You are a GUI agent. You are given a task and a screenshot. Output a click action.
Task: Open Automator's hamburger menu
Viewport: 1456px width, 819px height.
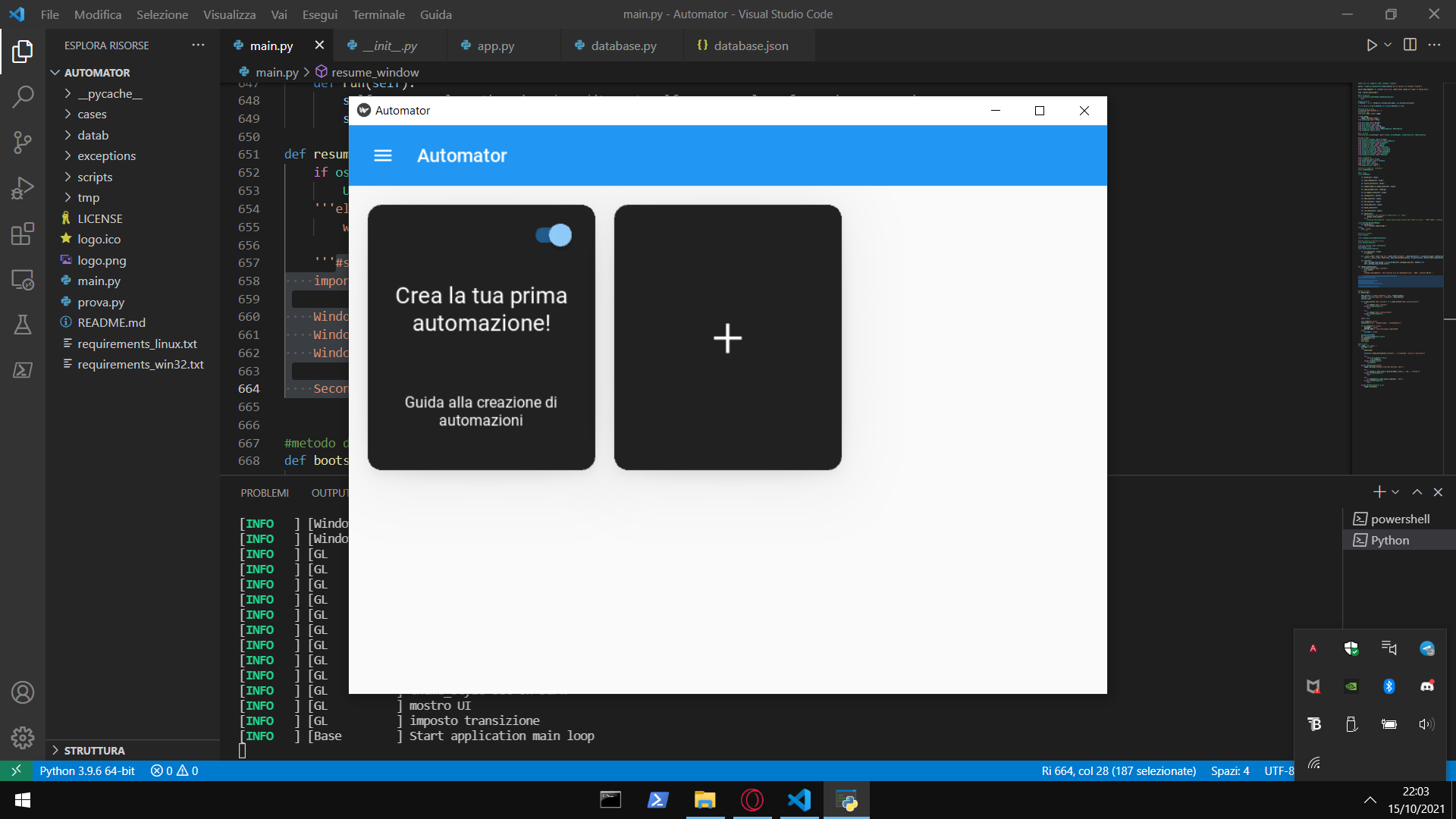tap(383, 155)
